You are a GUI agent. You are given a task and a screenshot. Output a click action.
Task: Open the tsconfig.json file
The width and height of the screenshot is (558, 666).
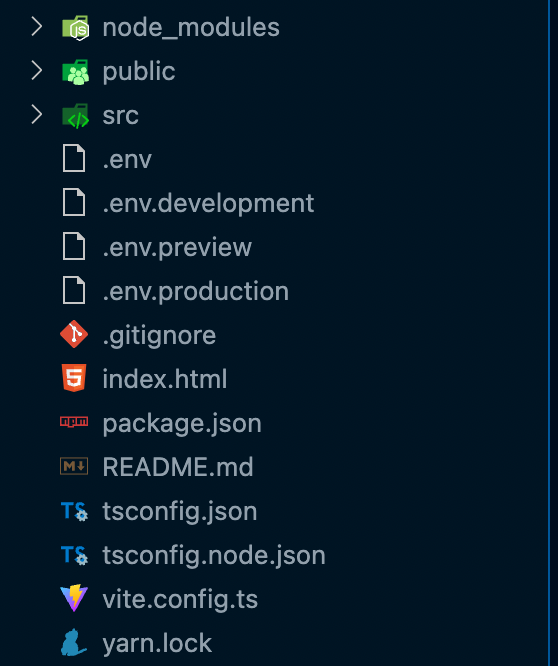coord(180,511)
